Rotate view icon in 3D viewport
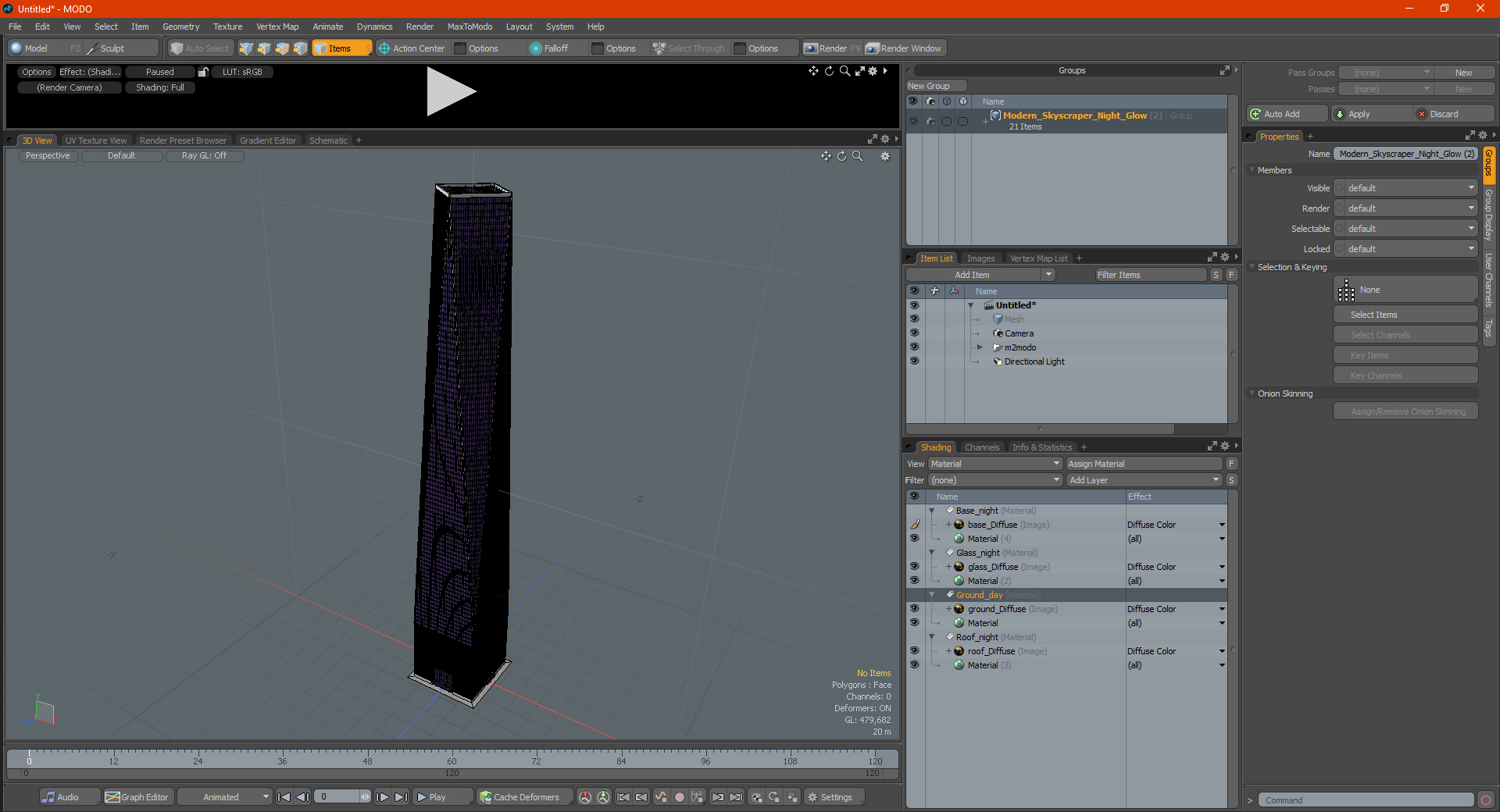 tap(841, 156)
